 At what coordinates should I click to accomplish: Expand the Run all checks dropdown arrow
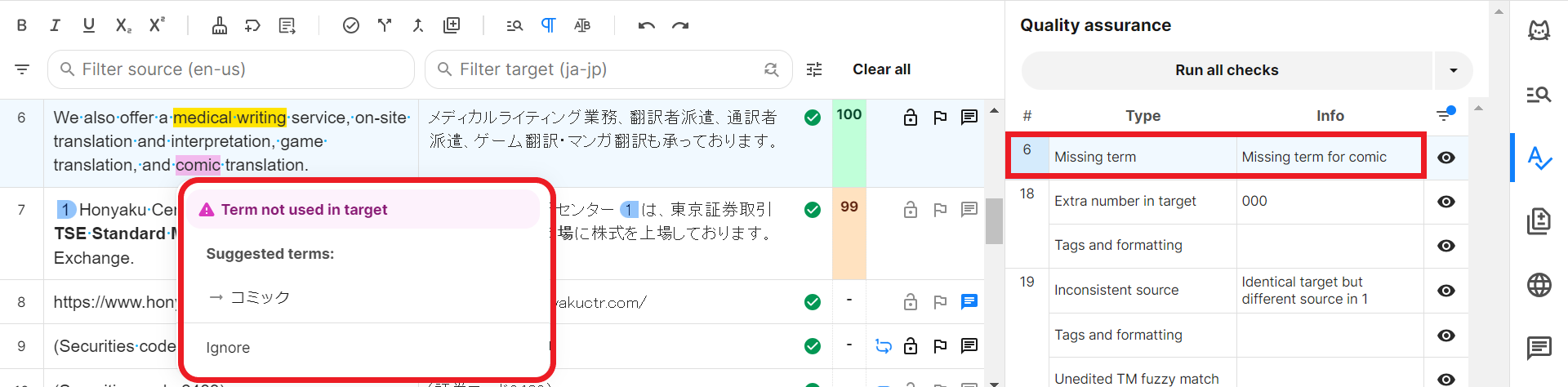1453,70
